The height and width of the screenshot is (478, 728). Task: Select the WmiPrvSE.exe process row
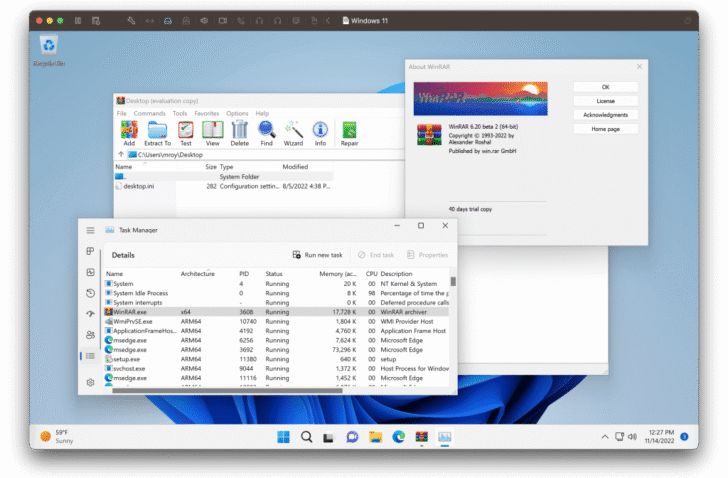click(x=277, y=321)
